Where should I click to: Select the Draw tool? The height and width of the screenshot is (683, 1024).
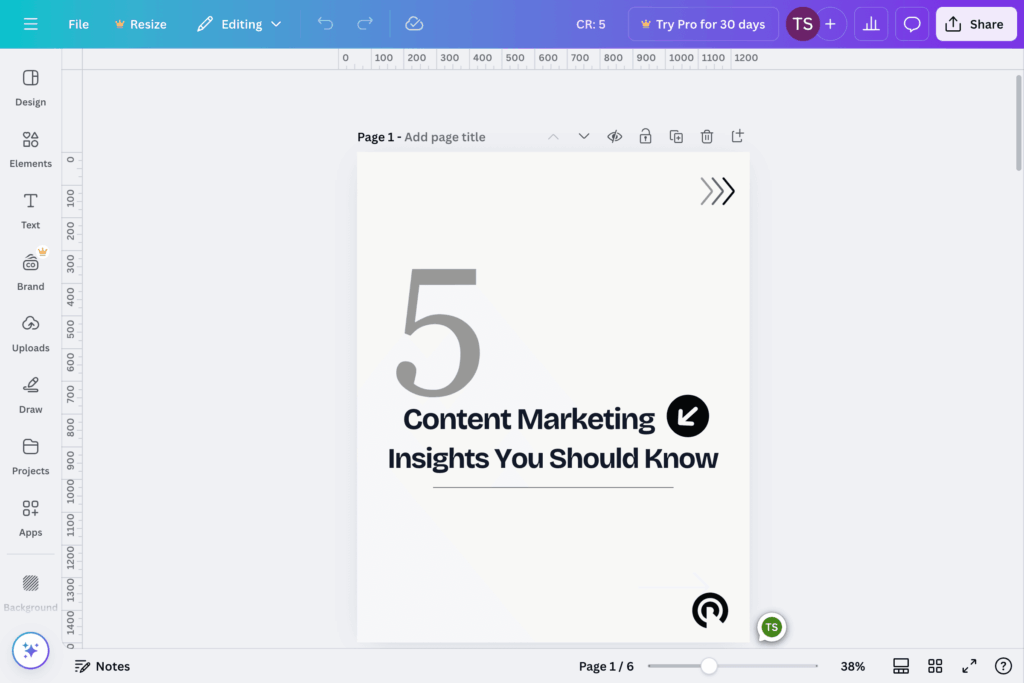pos(30,394)
